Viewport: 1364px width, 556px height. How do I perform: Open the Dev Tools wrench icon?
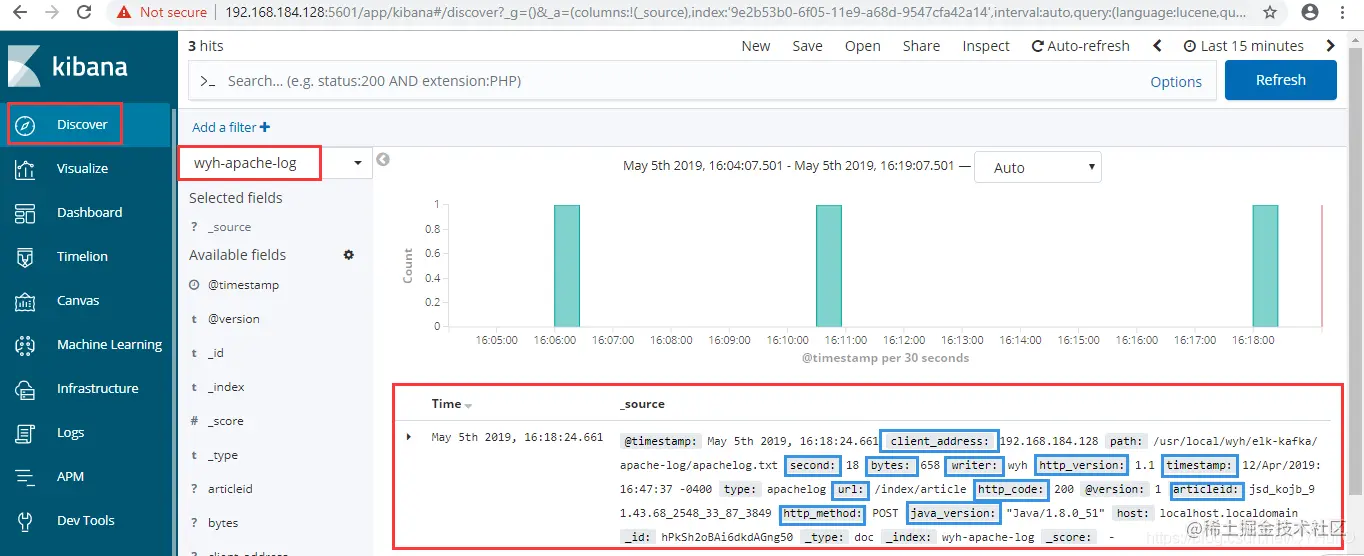[26, 521]
